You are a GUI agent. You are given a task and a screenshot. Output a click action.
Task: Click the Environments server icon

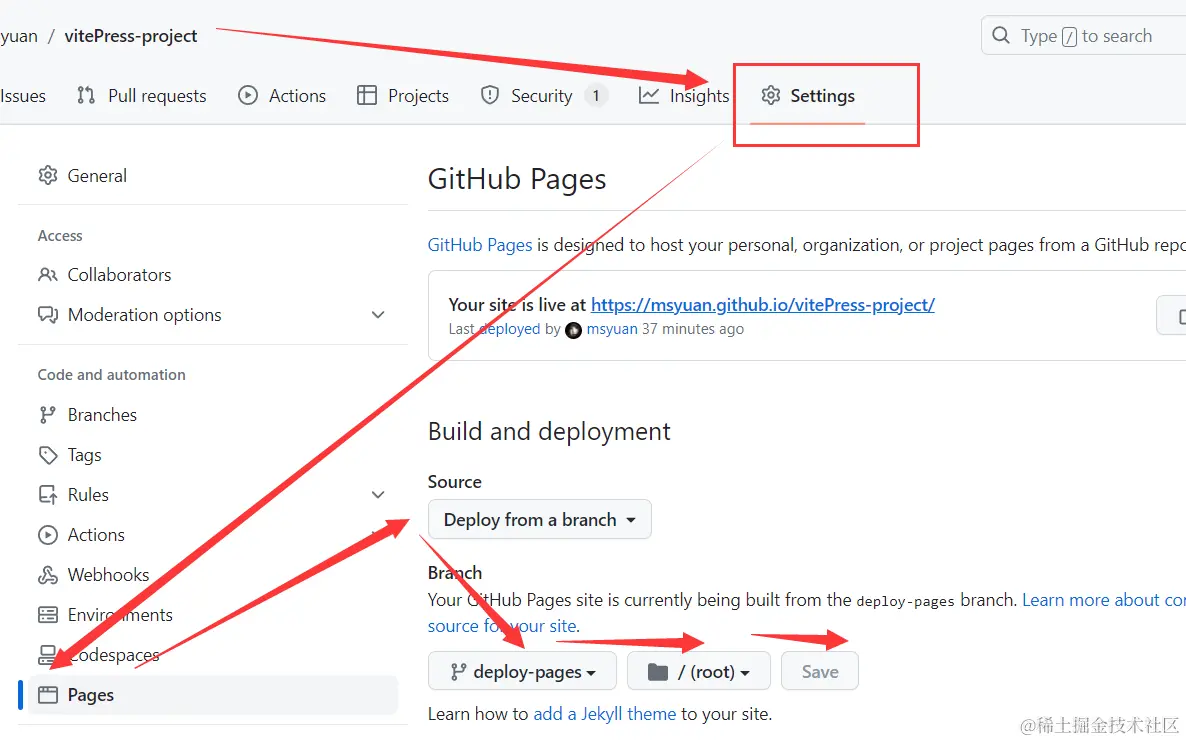[48, 615]
